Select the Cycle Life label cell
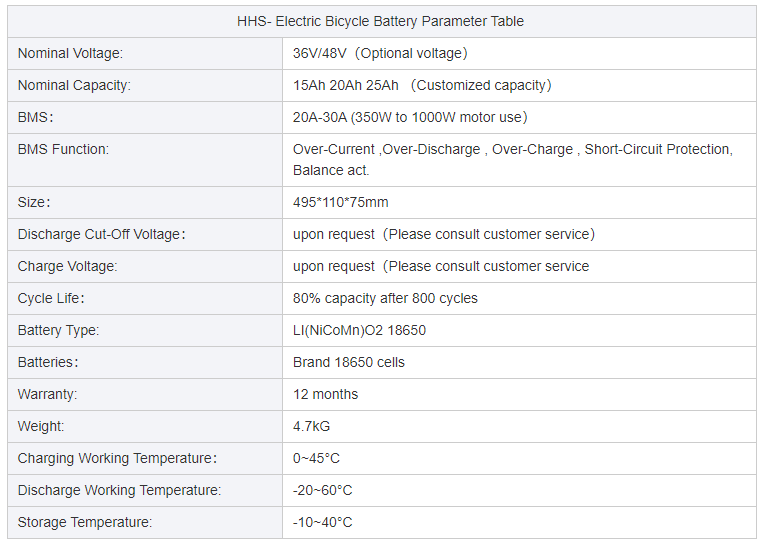 click(52, 298)
